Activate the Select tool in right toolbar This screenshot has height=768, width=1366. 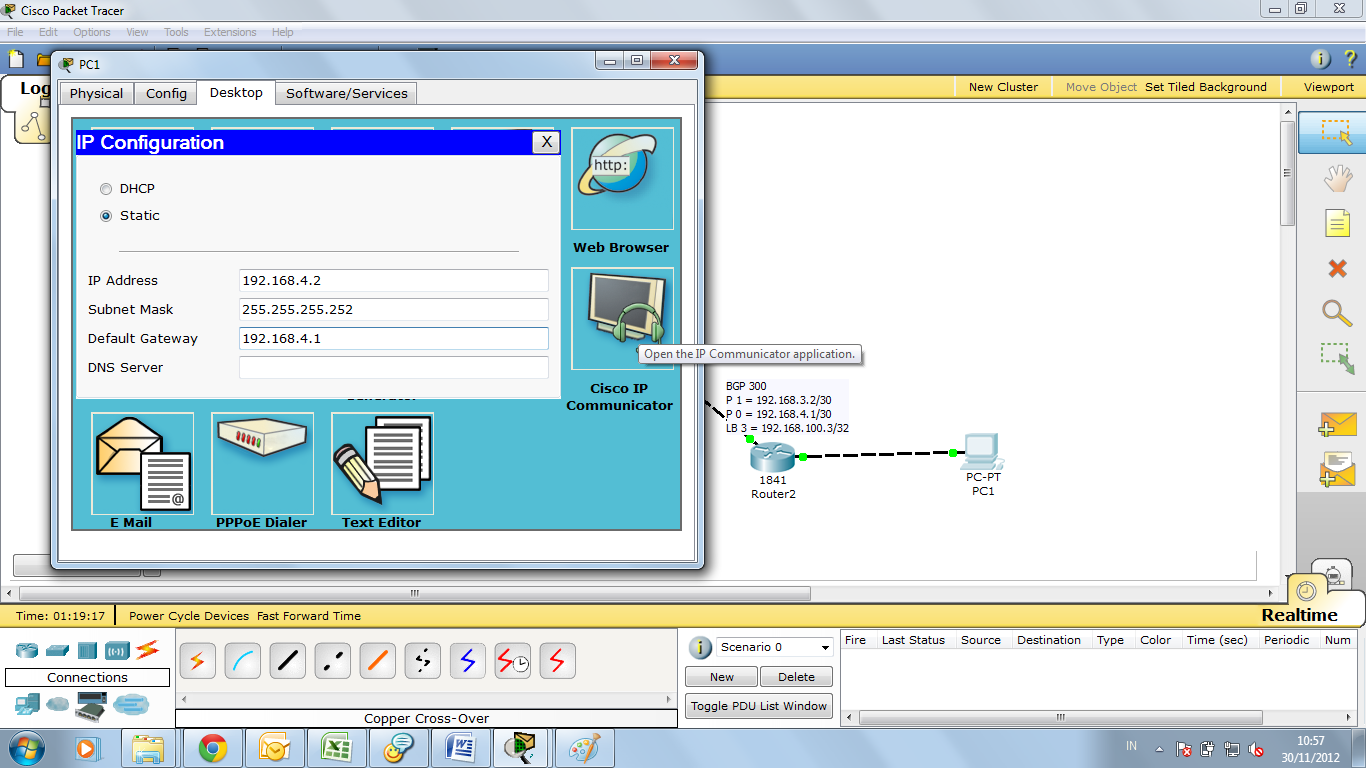pyautogui.click(x=1335, y=133)
